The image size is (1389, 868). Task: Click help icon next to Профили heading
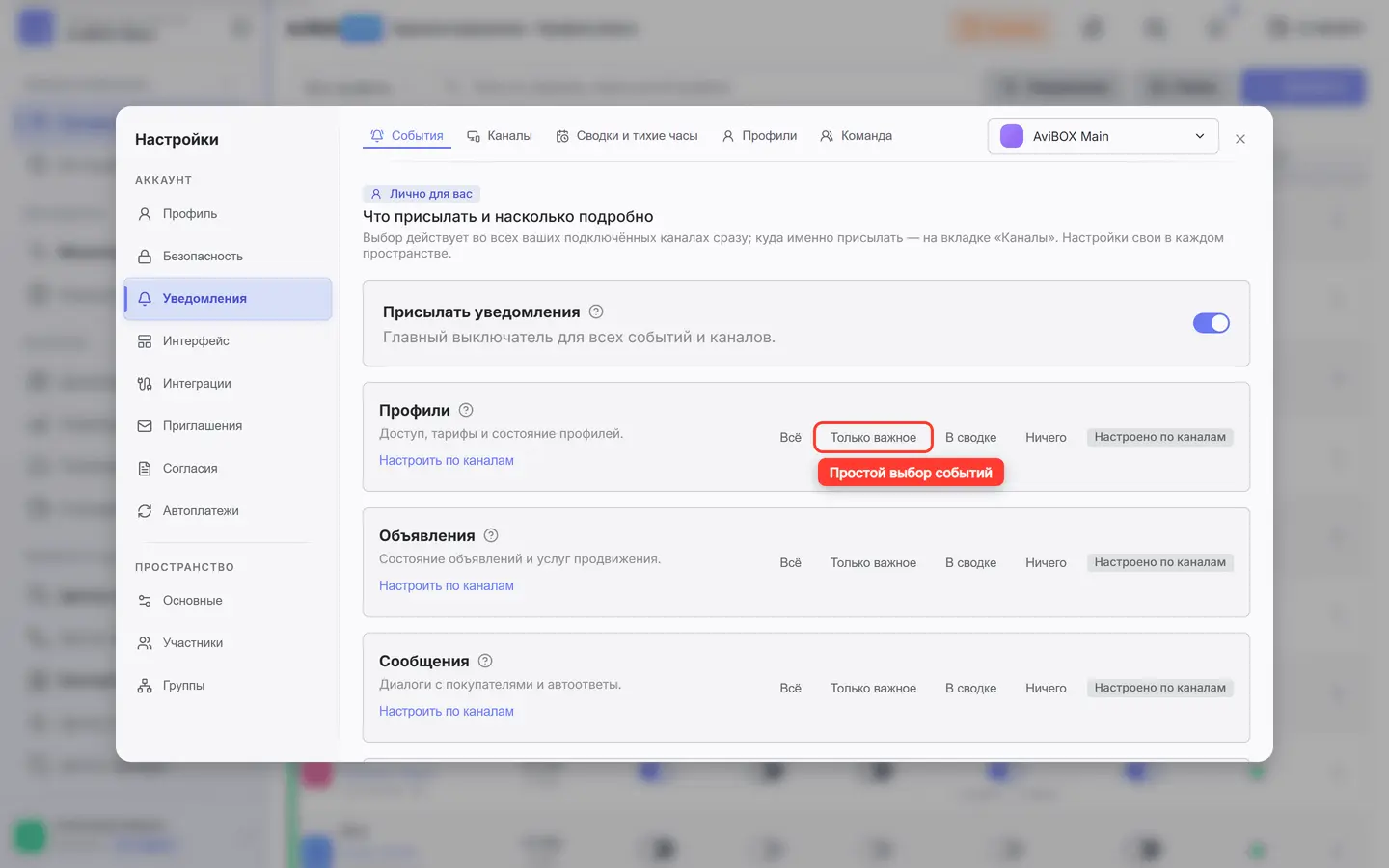coord(466,410)
